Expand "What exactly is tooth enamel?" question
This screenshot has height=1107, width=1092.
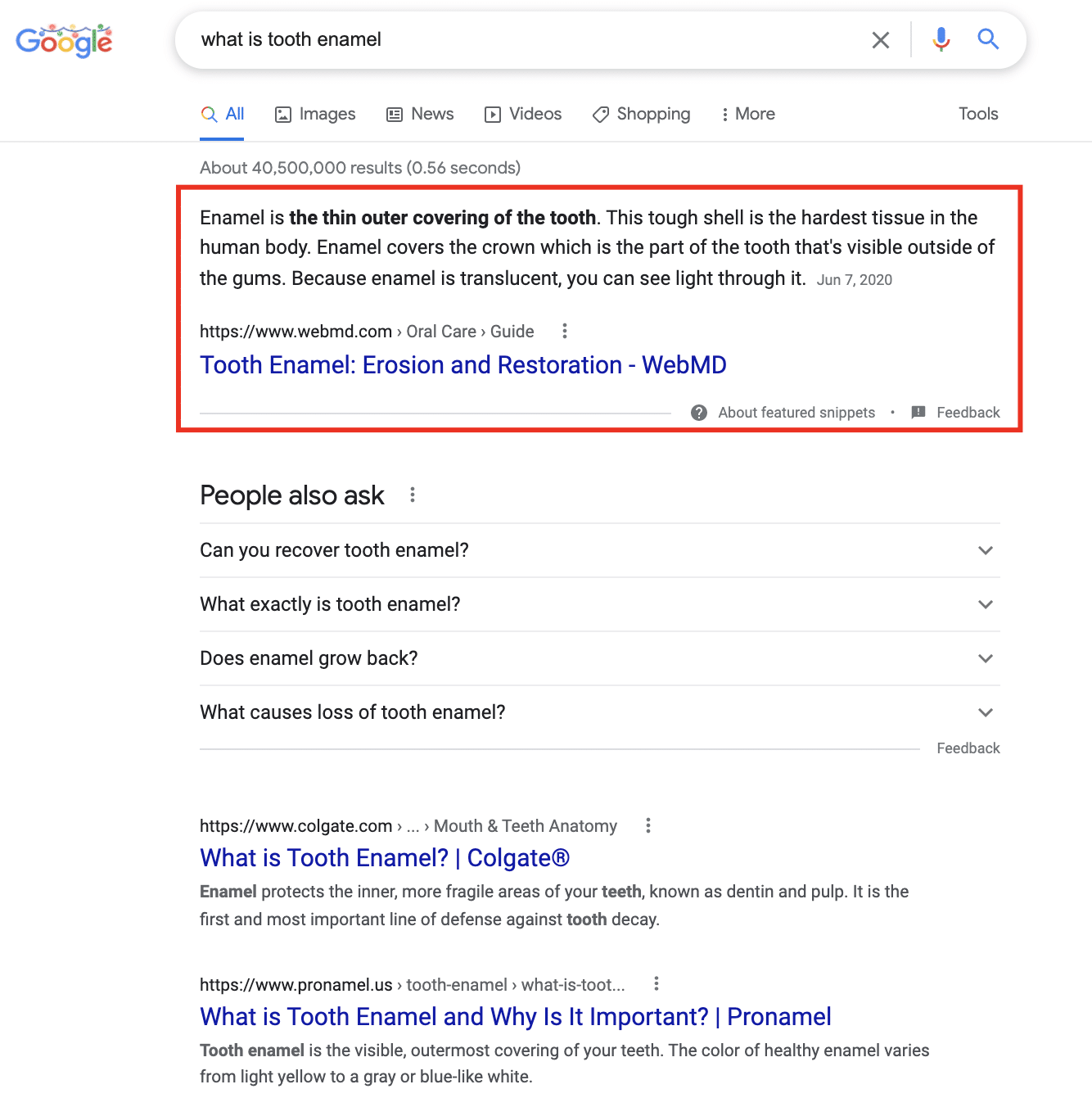pos(600,604)
